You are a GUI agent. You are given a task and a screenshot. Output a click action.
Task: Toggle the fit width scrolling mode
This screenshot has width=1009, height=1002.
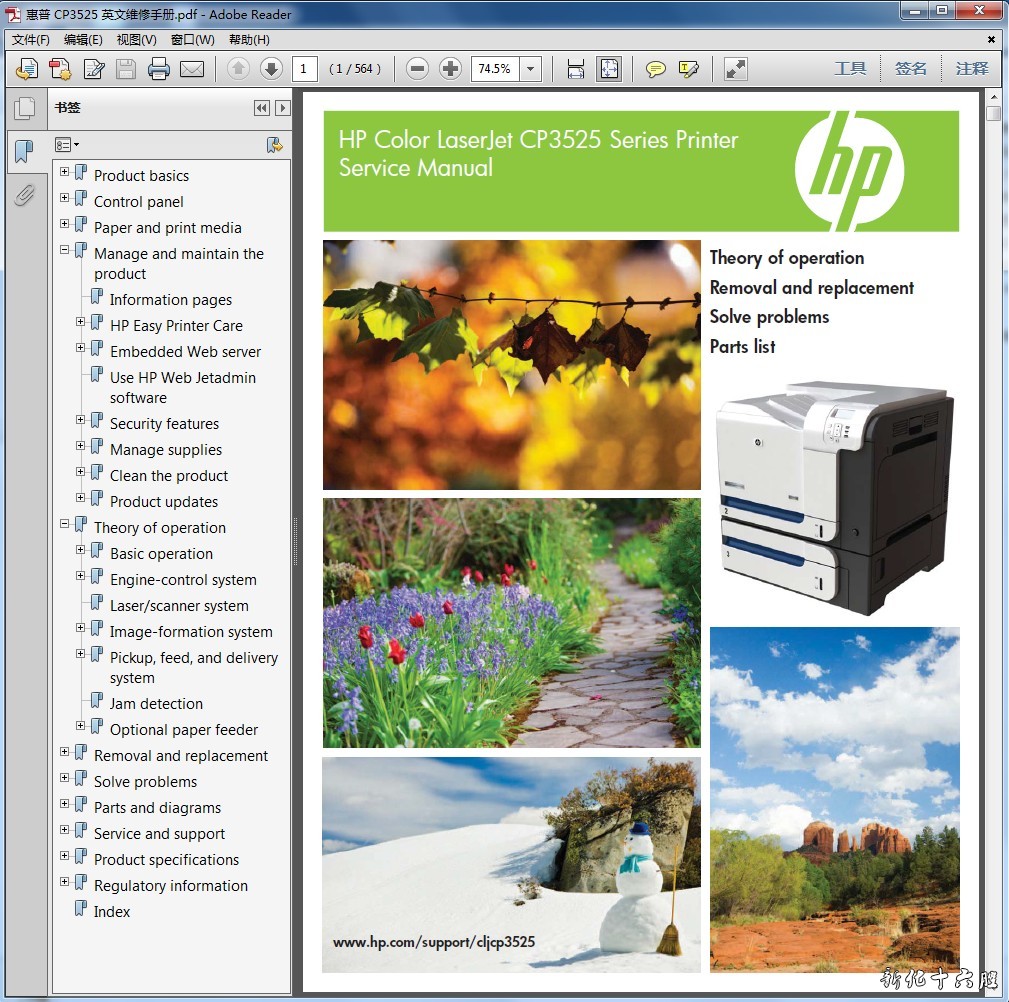point(575,69)
